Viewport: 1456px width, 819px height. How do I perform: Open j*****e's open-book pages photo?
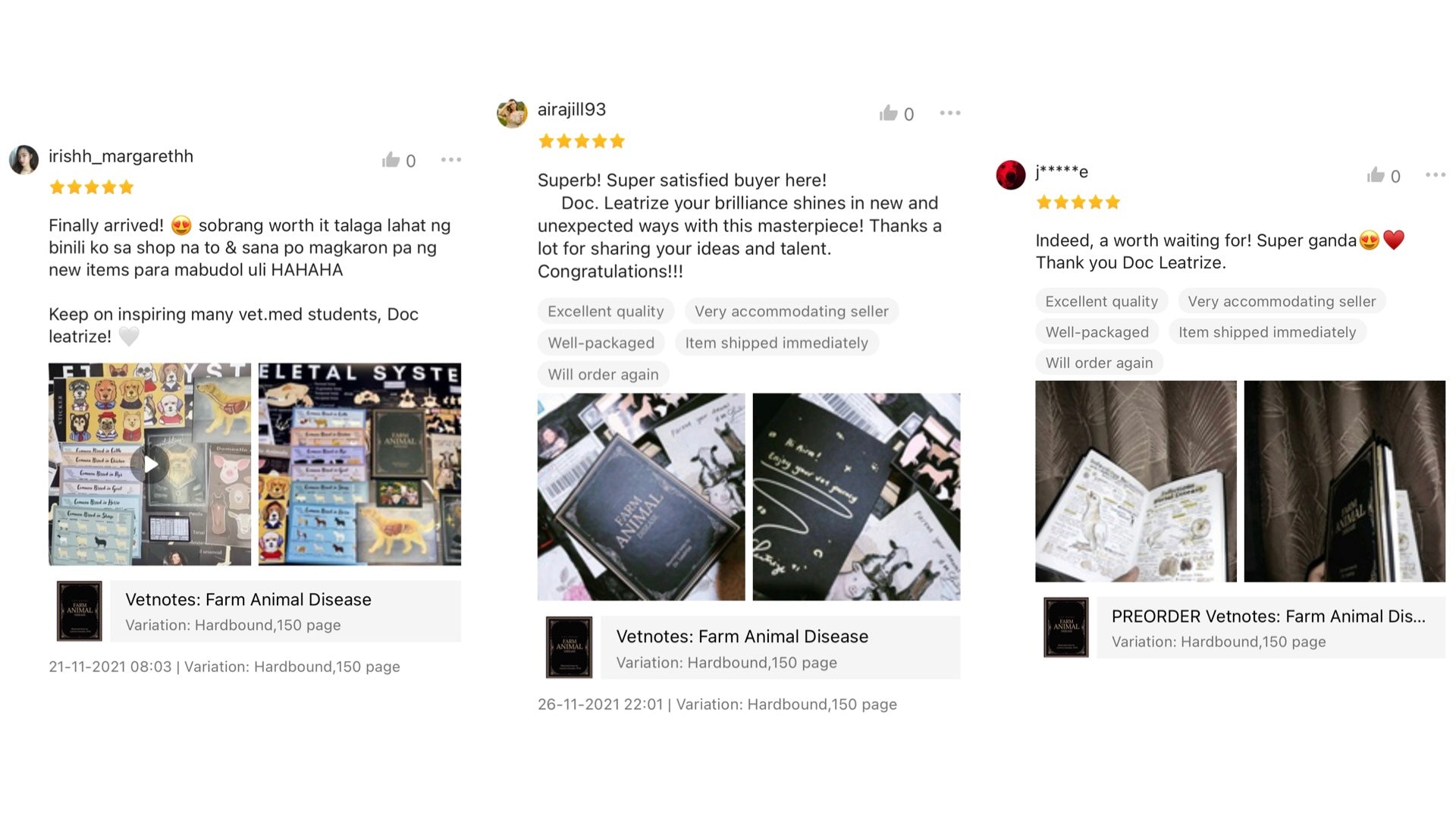(x=1136, y=482)
